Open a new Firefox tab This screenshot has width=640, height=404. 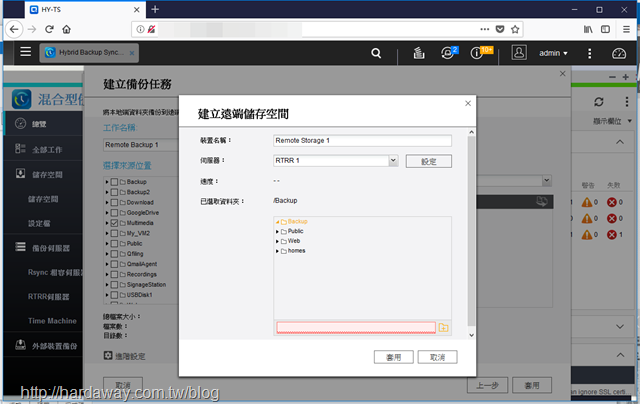click(155, 9)
